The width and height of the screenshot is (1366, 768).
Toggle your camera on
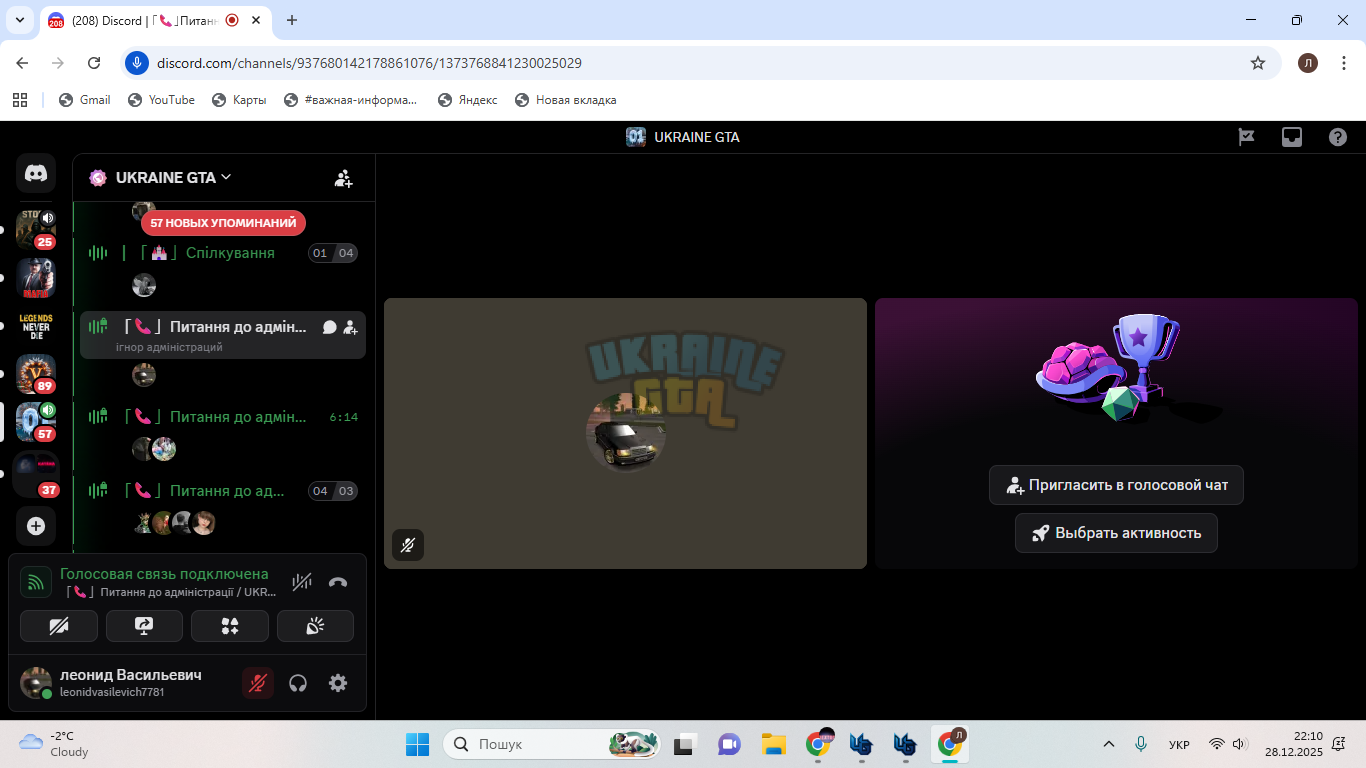coord(59,626)
